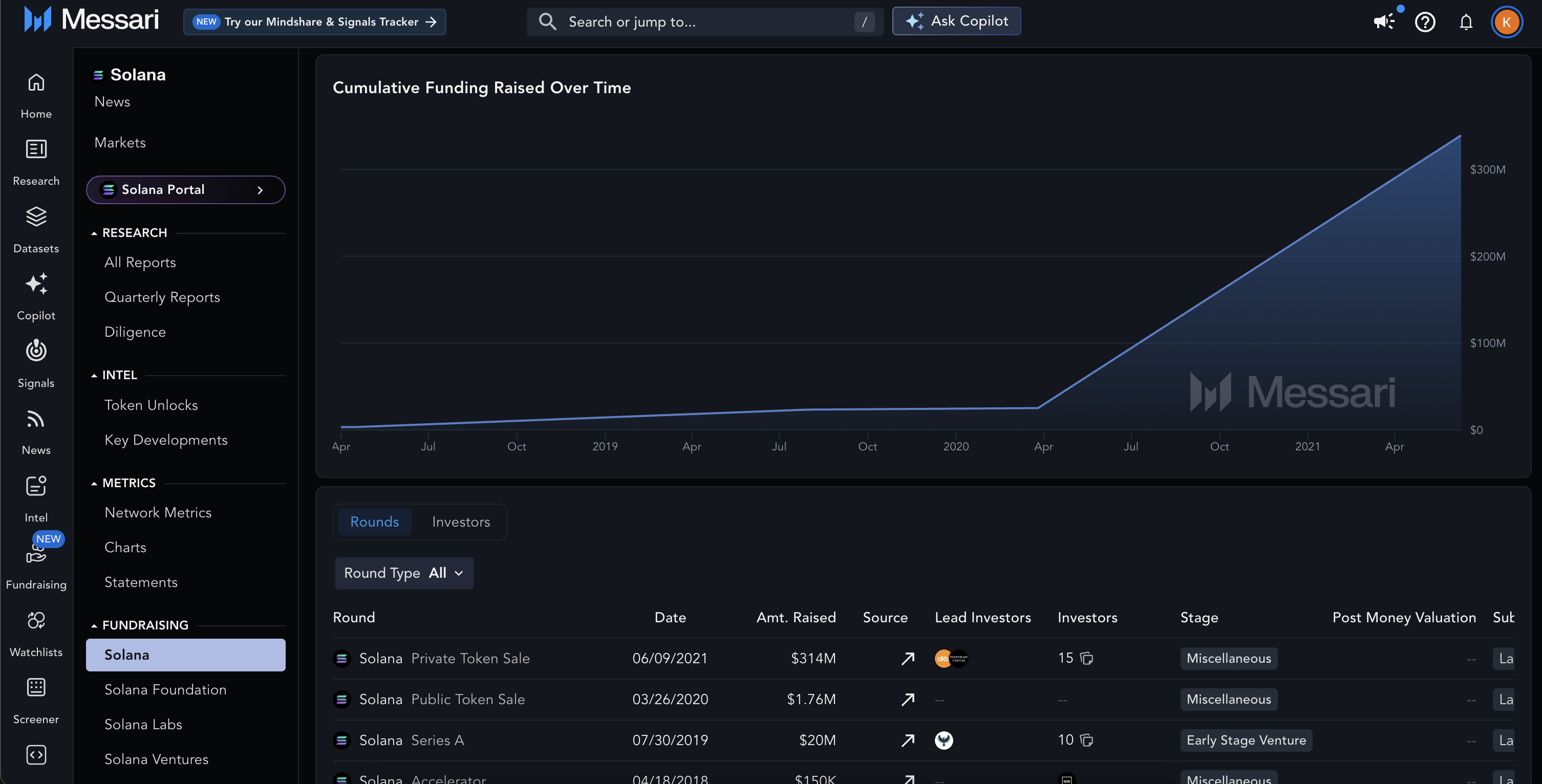Open the Round Type dropdown

pos(404,573)
